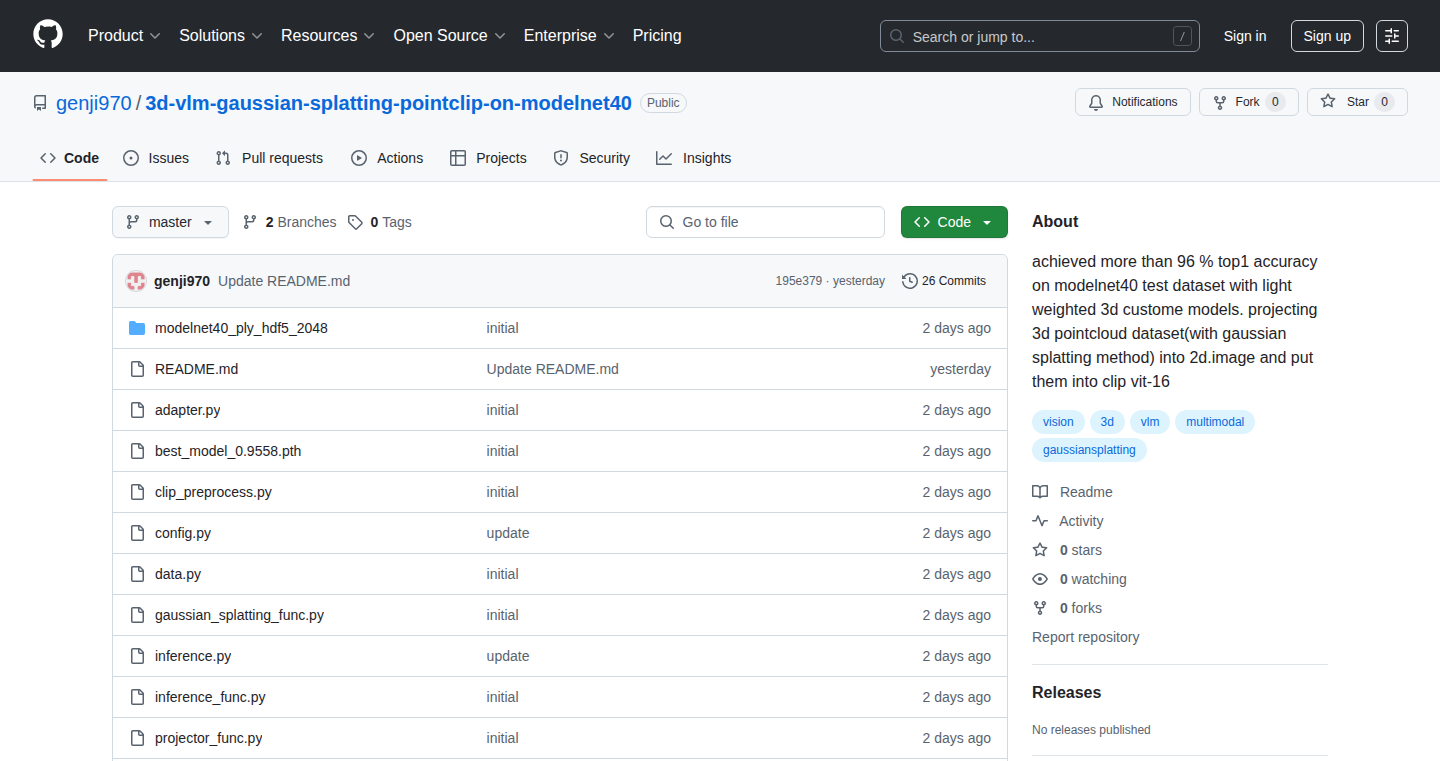The image size is (1440, 761).
Task: Switch to the Insights tab
Action: 694,158
